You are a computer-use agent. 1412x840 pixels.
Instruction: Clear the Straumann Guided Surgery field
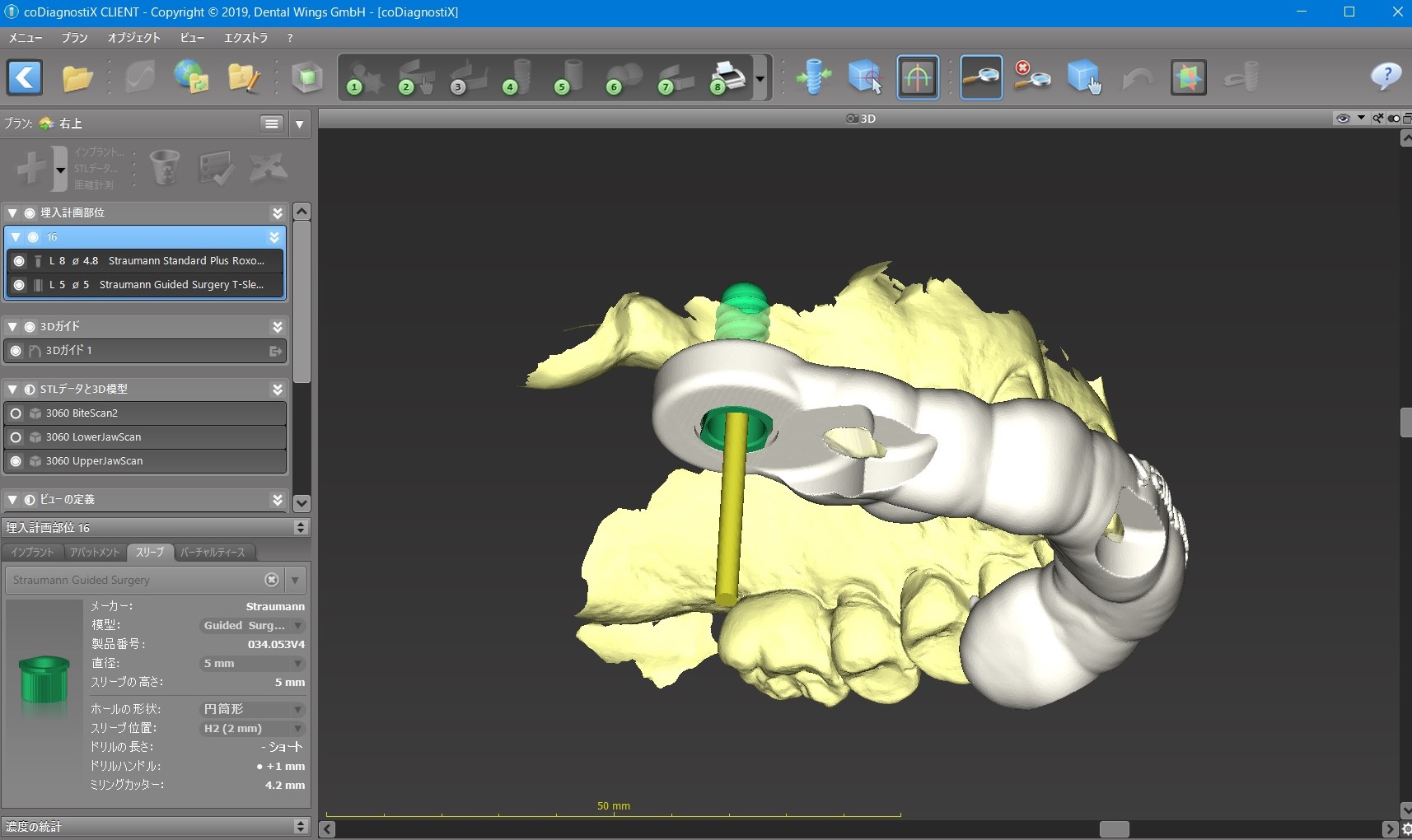tap(272, 580)
